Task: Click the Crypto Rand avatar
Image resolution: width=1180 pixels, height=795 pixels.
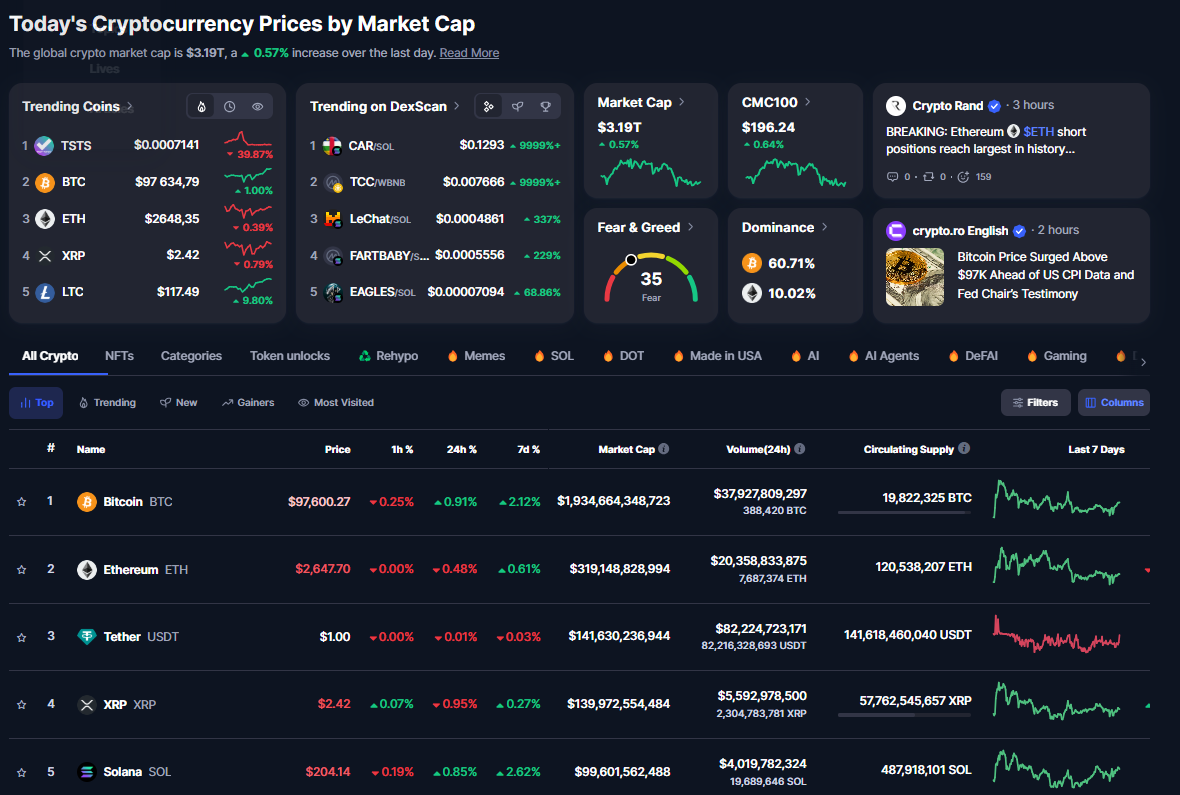Action: pyautogui.click(x=896, y=105)
